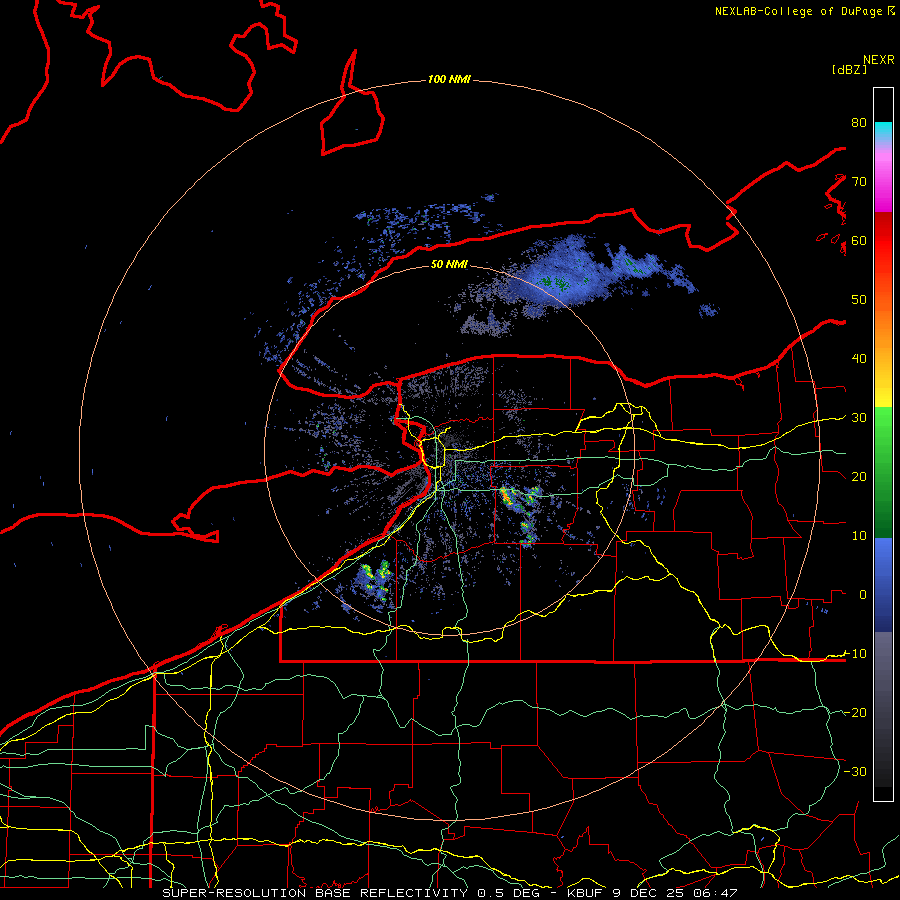Click the KBUF station ID in the caption
The width and height of the screenshot is (900, 900).
tap(587, 893)
